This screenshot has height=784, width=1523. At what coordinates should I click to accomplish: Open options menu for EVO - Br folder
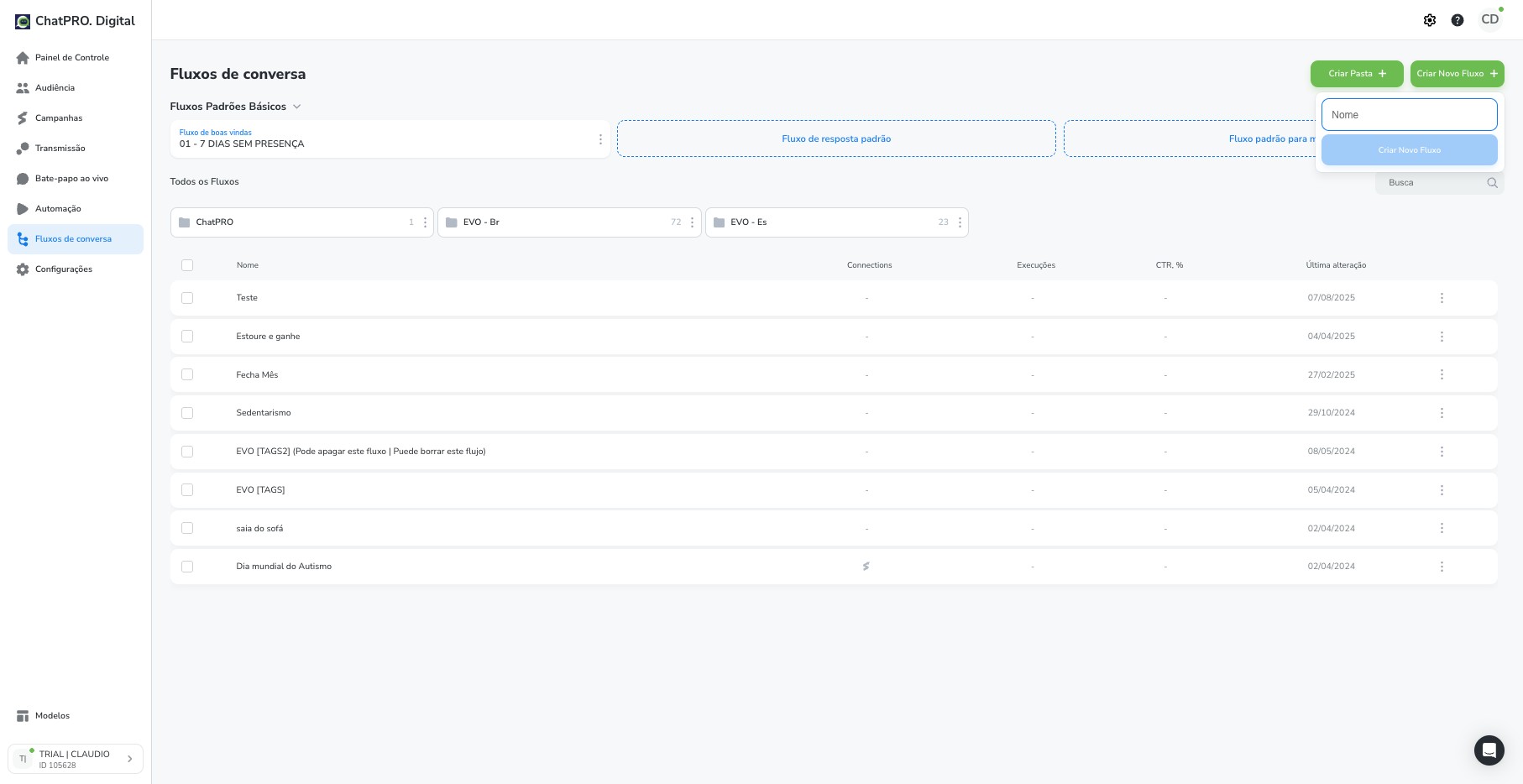click(x=692, y=222)
